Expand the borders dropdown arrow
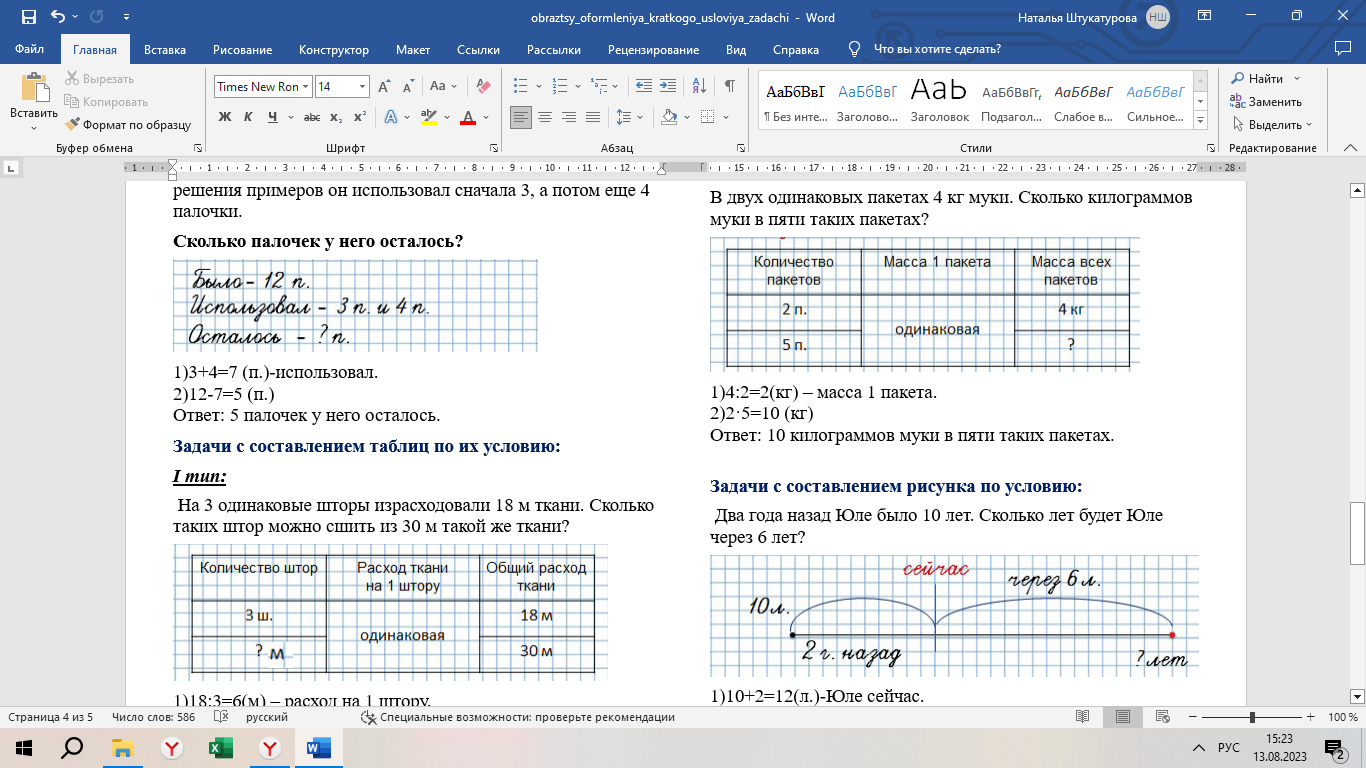This screenshot has width=1366, height=768. [x=724, y=117]
